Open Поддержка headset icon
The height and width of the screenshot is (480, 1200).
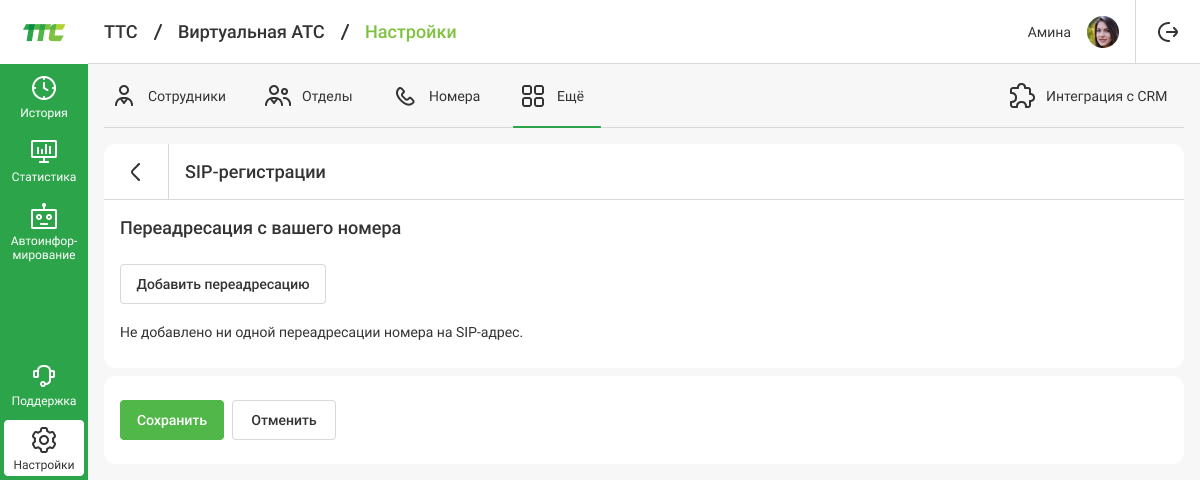(44, 375)
